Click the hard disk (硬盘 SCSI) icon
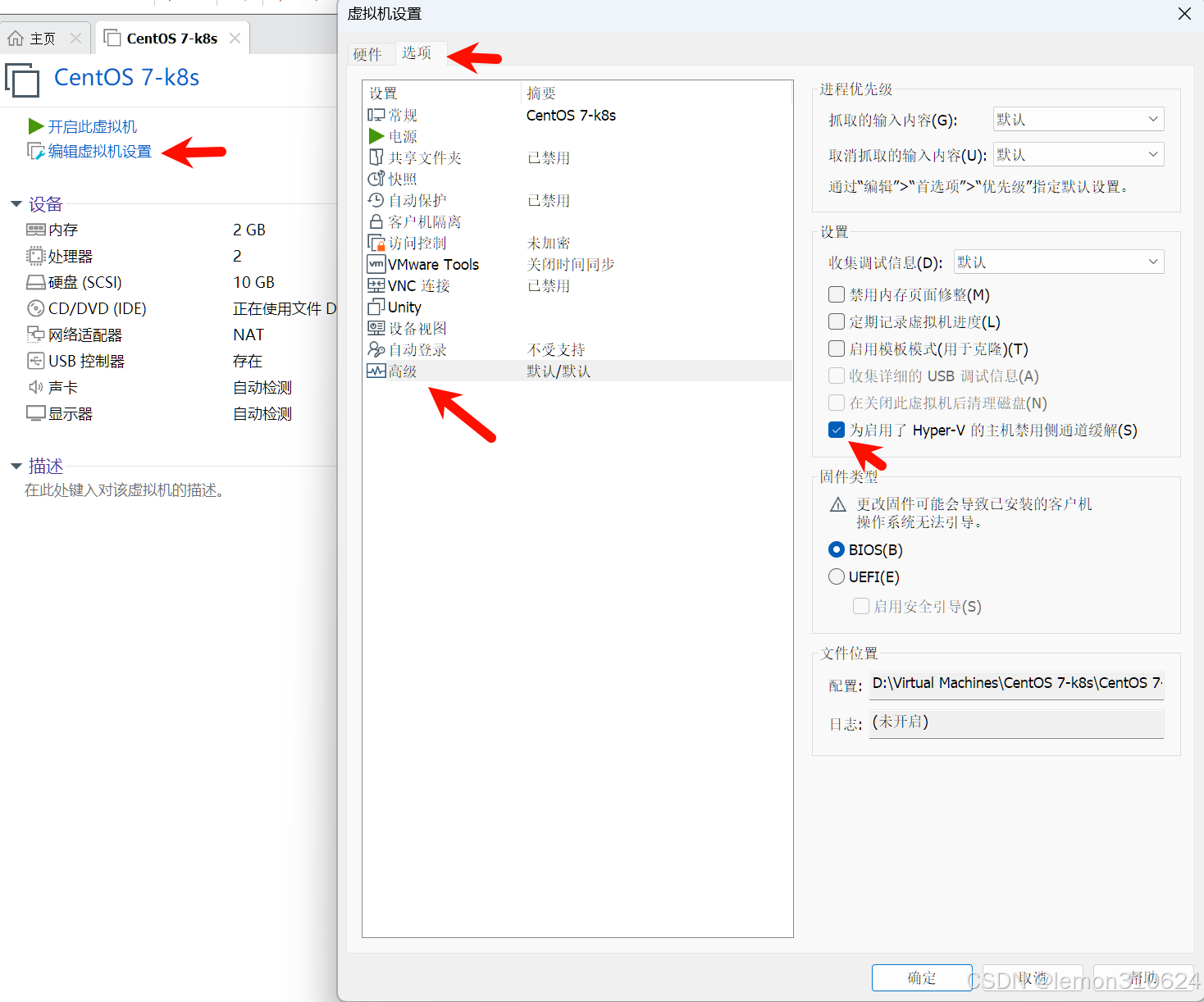Image resolution: width=1204 pixels, height=1002 pixels. coord(36,282)
